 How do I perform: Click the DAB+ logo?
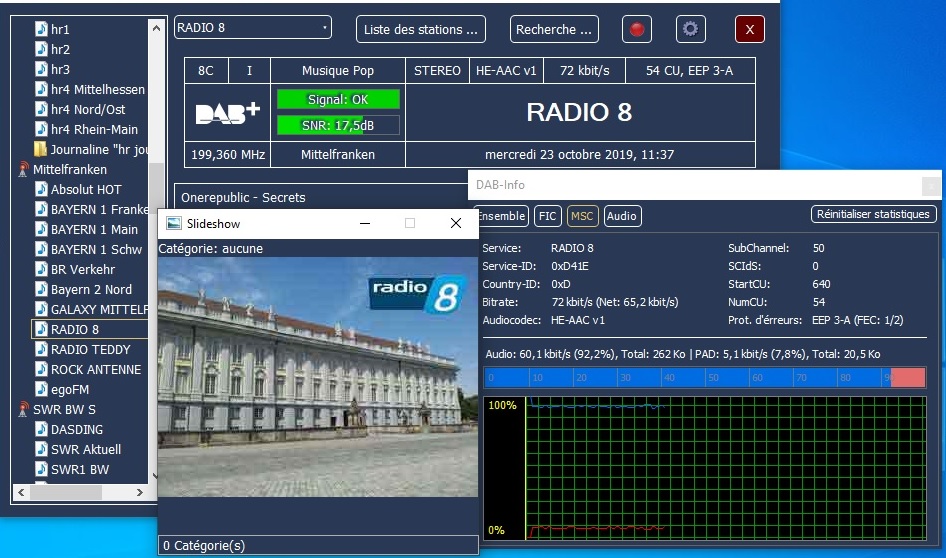227,112
